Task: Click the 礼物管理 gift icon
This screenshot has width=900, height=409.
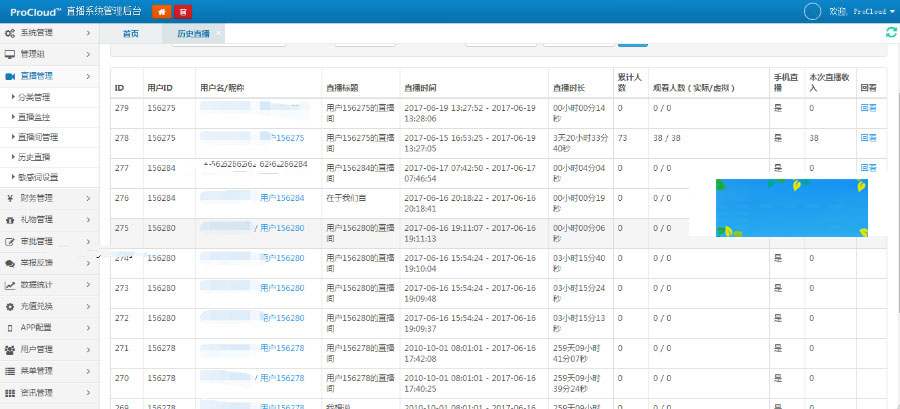Action: [x=10, y=219]
